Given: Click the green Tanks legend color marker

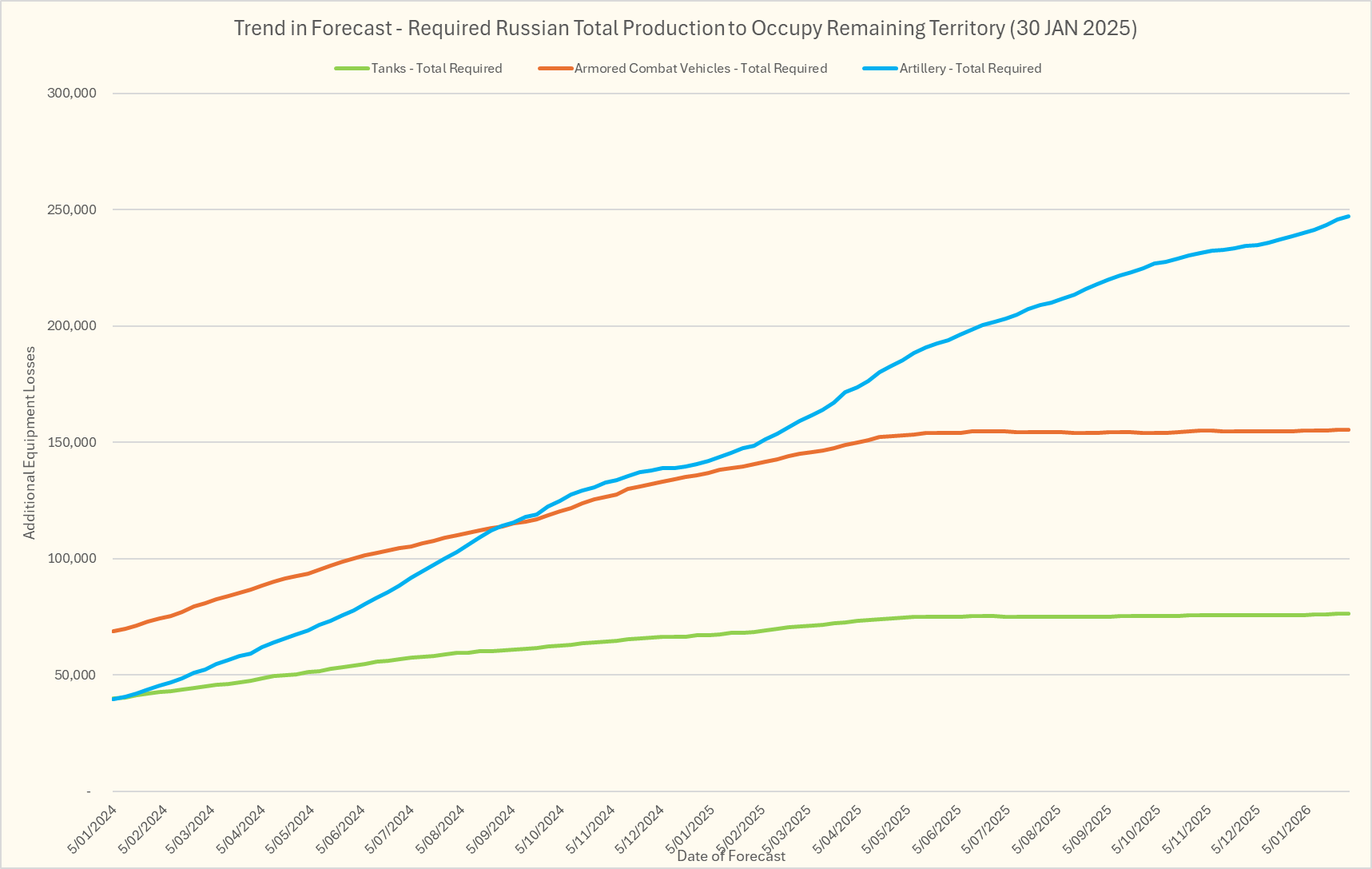Looking at the screenshot, I should point(352,69).
